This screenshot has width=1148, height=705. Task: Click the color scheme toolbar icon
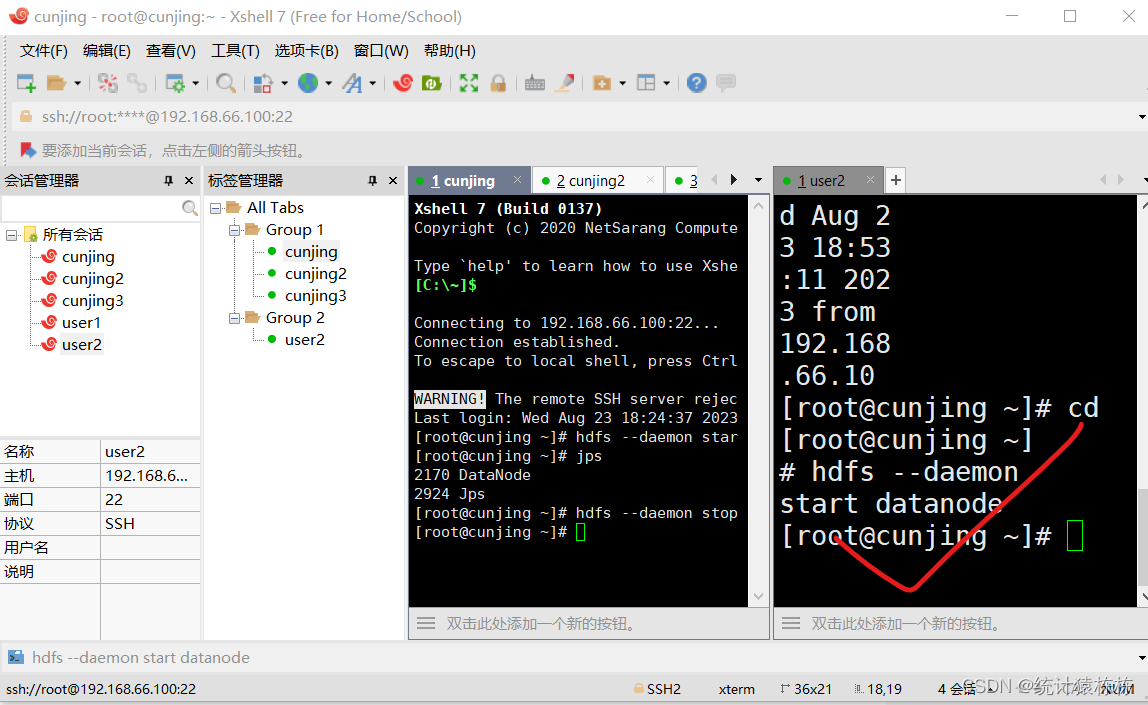(x=263, y=83)
